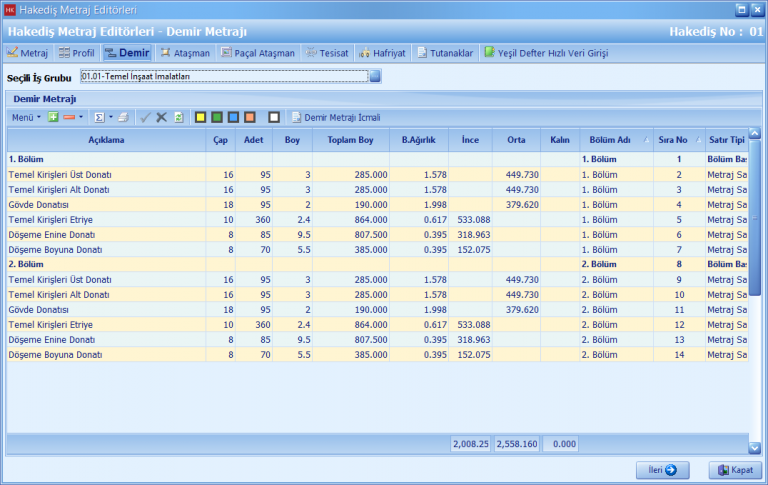Click the X cancel icon in toolbar
This screenshot has height=485, width=768.
[x=162, y=117]
